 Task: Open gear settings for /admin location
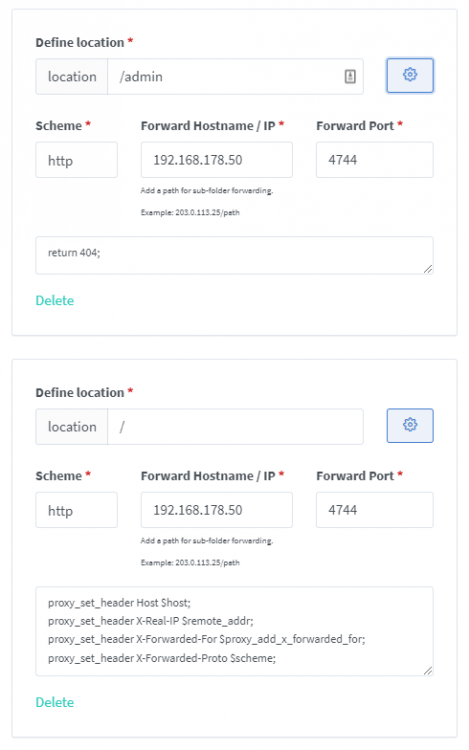[x=410, y=76]
